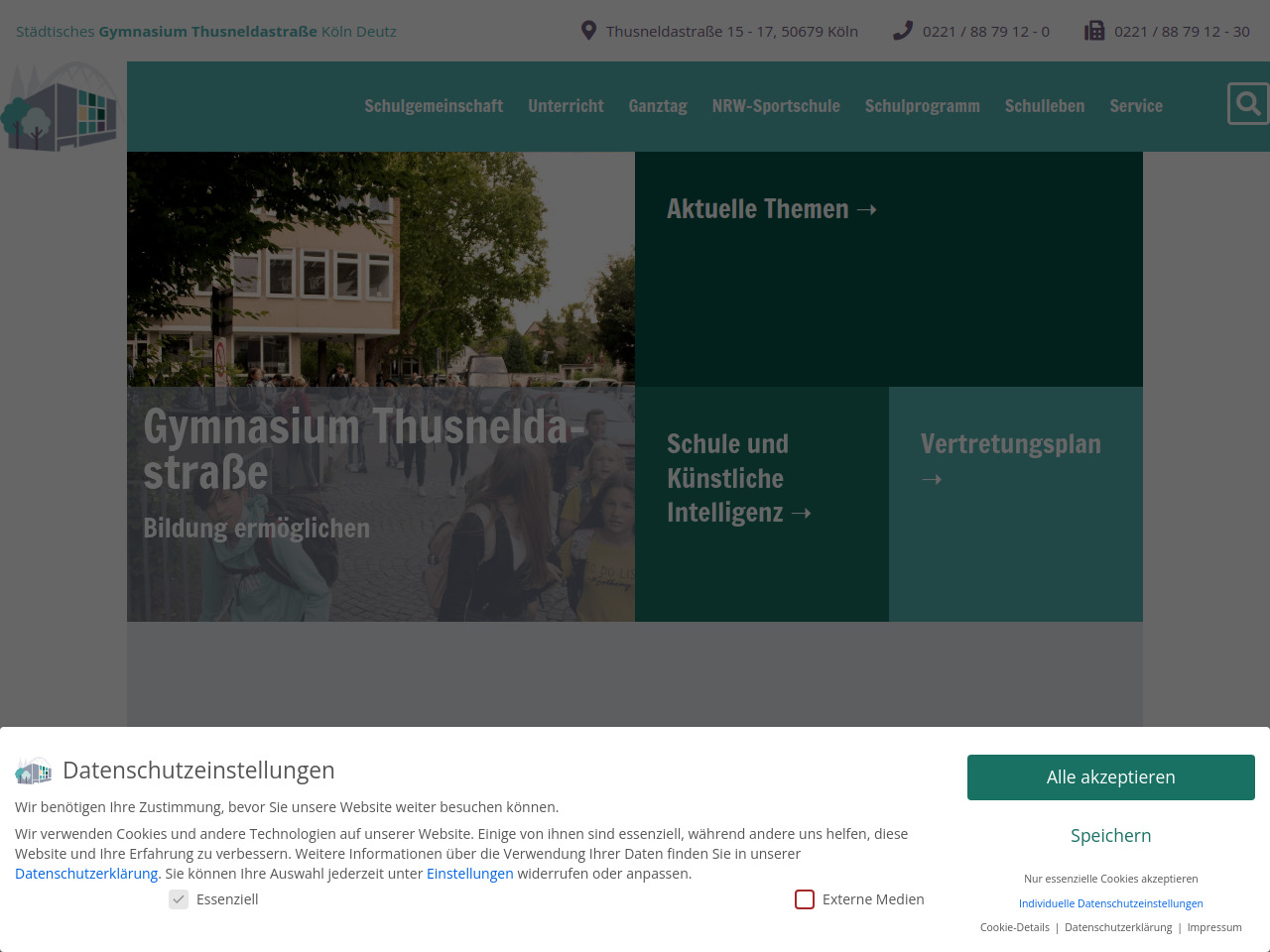Click the small logo beside Datenschutzeinstellungen
The height and width of the screenshot is (952, 1270).
tap(33, 771)
